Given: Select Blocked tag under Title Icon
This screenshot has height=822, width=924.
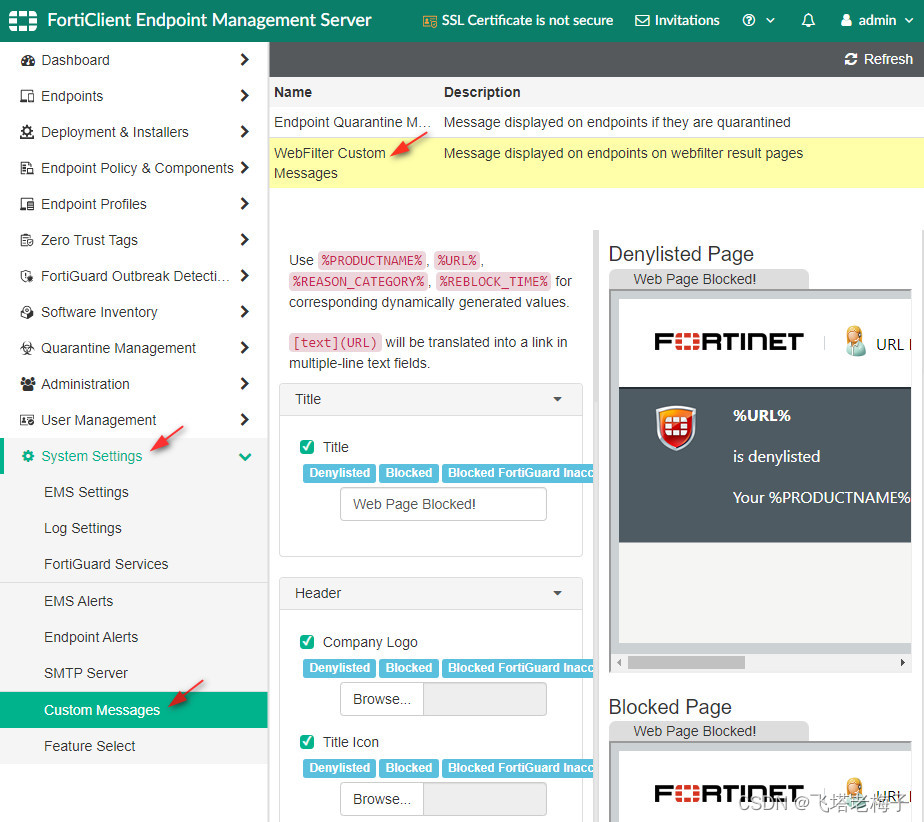Looking at the screenshot, I should (x=409, y=768).
